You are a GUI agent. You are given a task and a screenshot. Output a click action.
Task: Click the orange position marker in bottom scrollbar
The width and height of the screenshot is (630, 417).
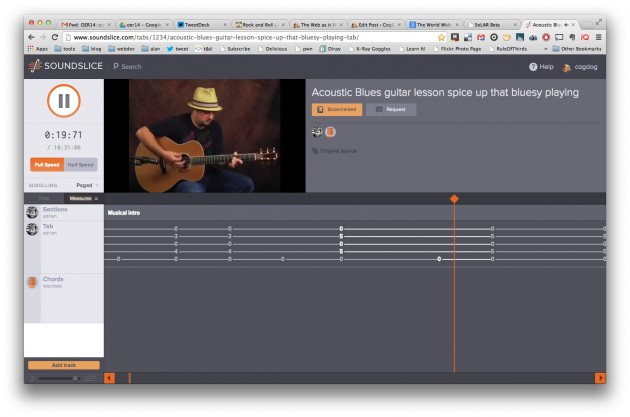click(x=129, y=378)
